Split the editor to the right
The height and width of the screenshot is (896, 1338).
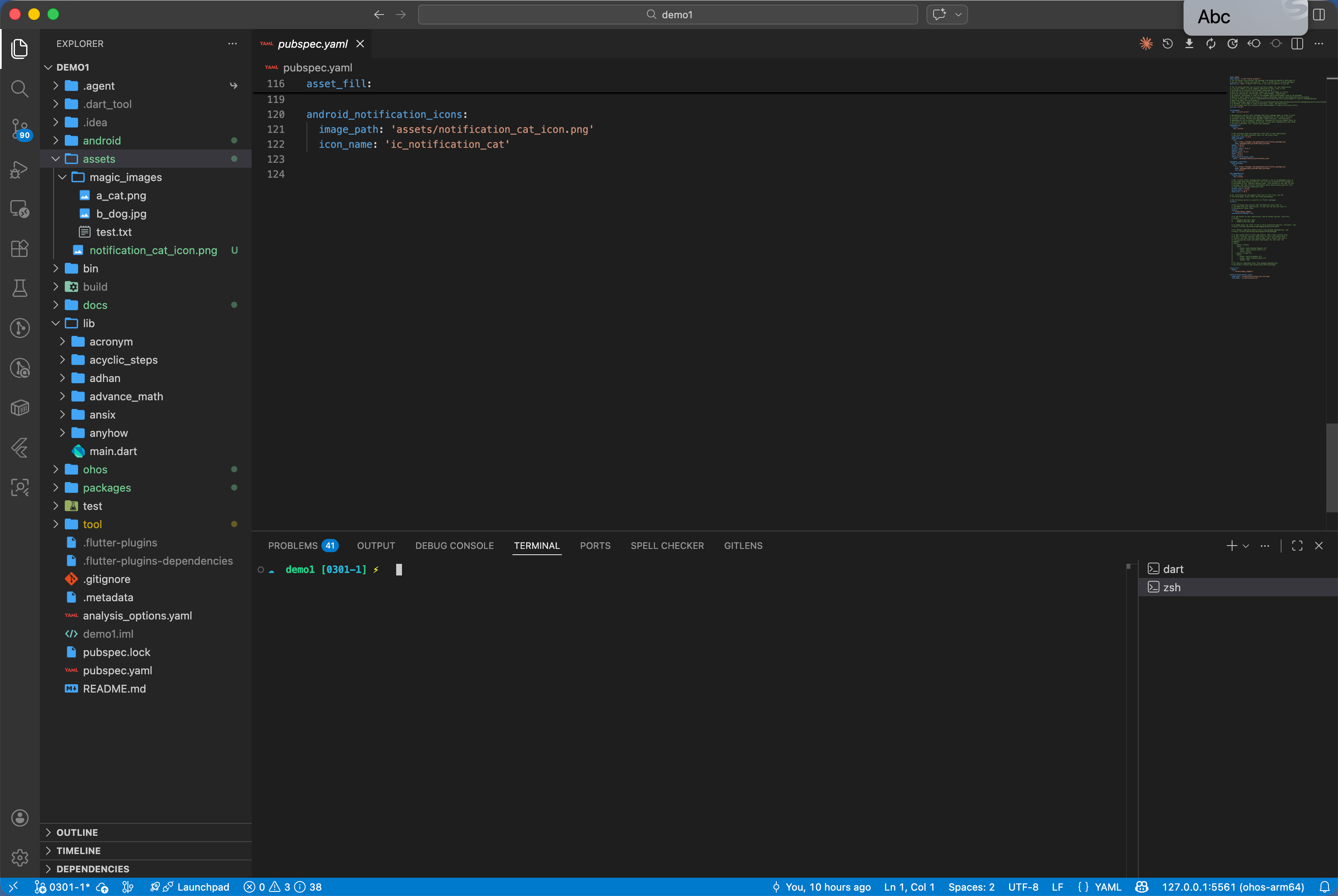tap(1297, 44)
